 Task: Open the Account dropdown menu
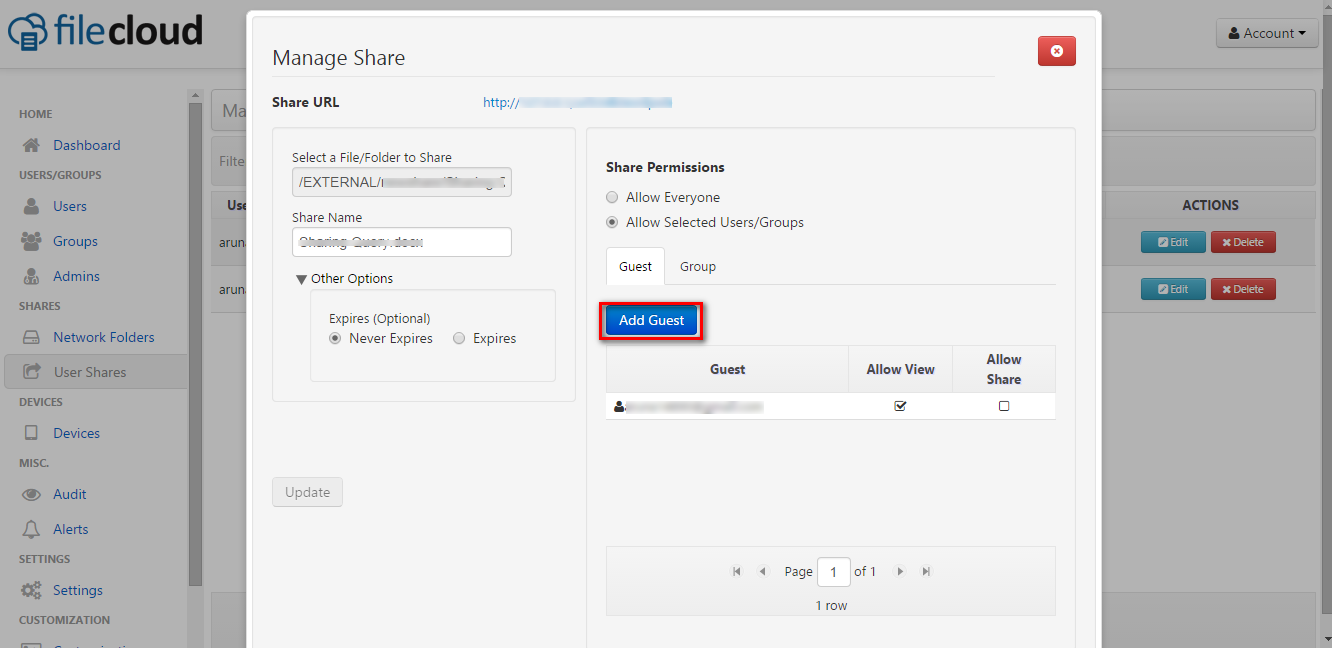point(1267,33)
